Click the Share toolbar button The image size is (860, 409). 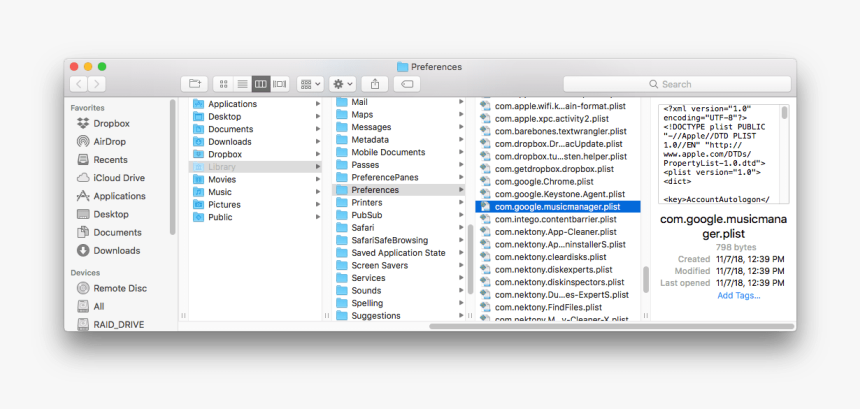tap(375, 84)
